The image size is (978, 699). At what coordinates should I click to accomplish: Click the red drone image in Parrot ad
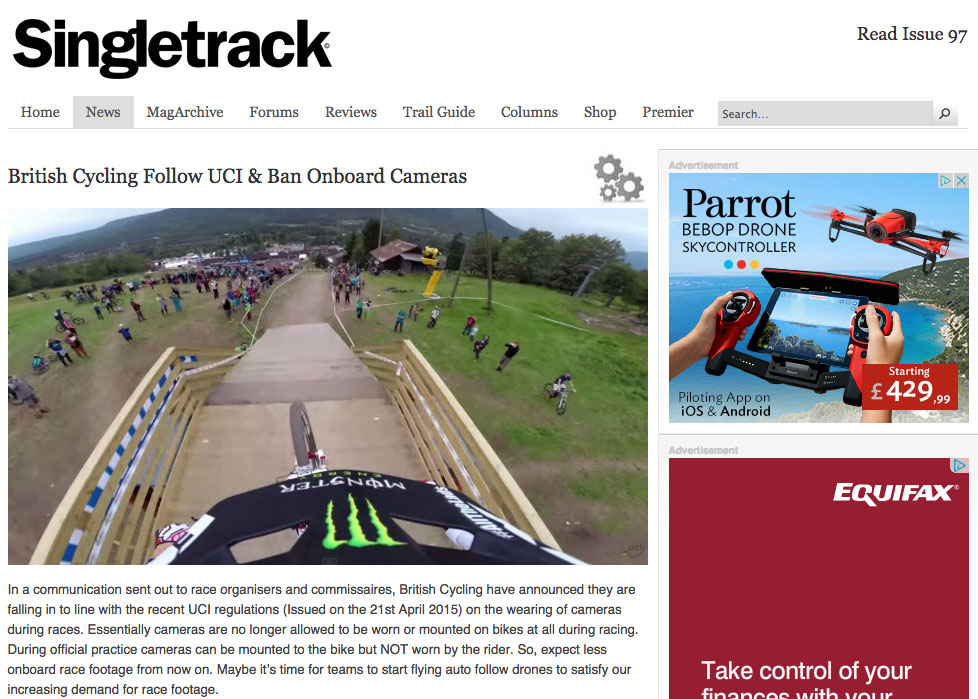pyautogui.click(x=895, y=228)
